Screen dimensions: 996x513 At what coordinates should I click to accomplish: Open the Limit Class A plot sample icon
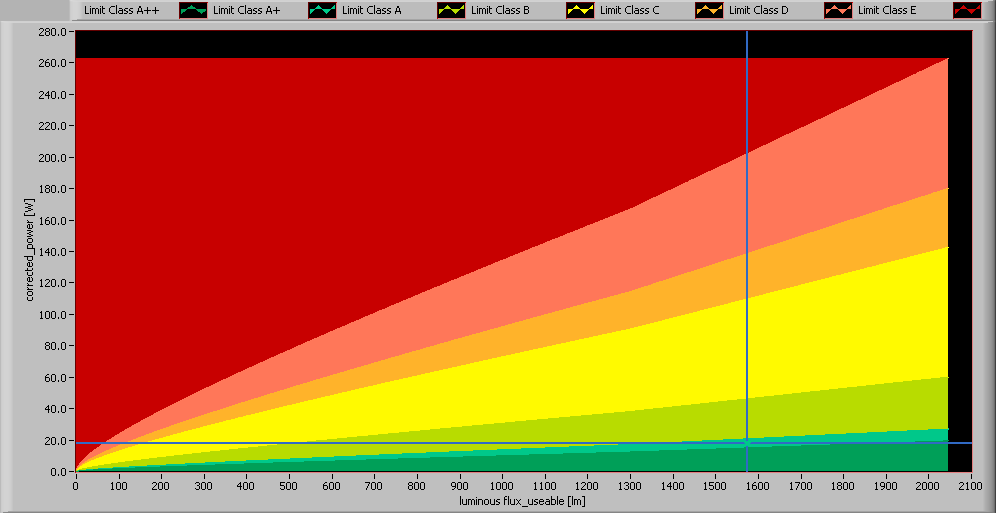451,10
